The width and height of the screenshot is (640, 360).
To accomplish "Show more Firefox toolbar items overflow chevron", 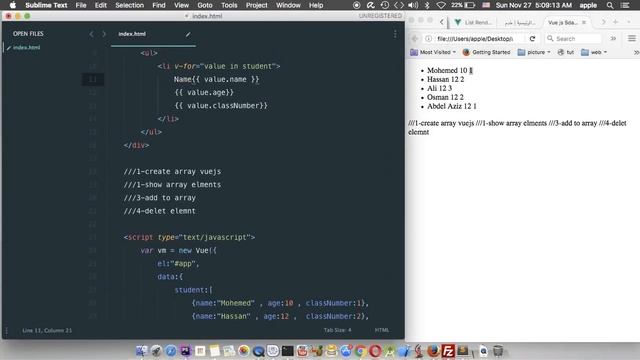I will [613, 38].
